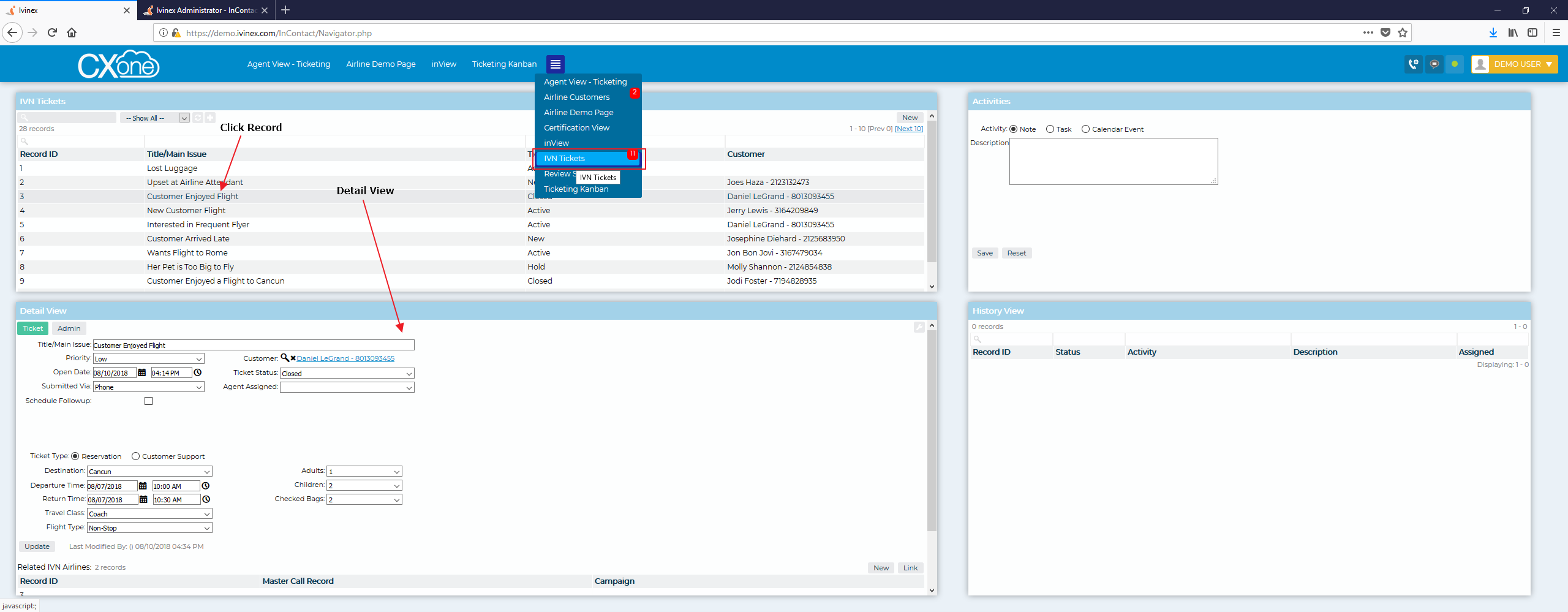The width and height of the screenshot is (1568, 612).
Task: Click the Description text area in Activities
Action: [1113, 161]
